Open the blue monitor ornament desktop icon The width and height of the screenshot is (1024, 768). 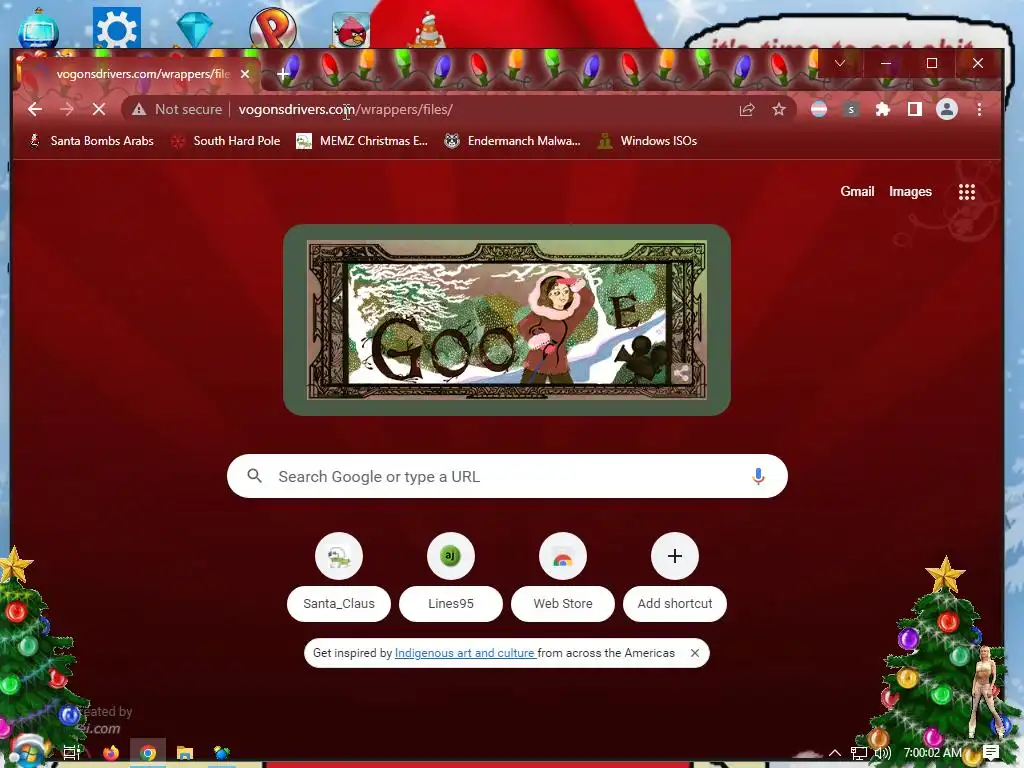pos(39,29)
